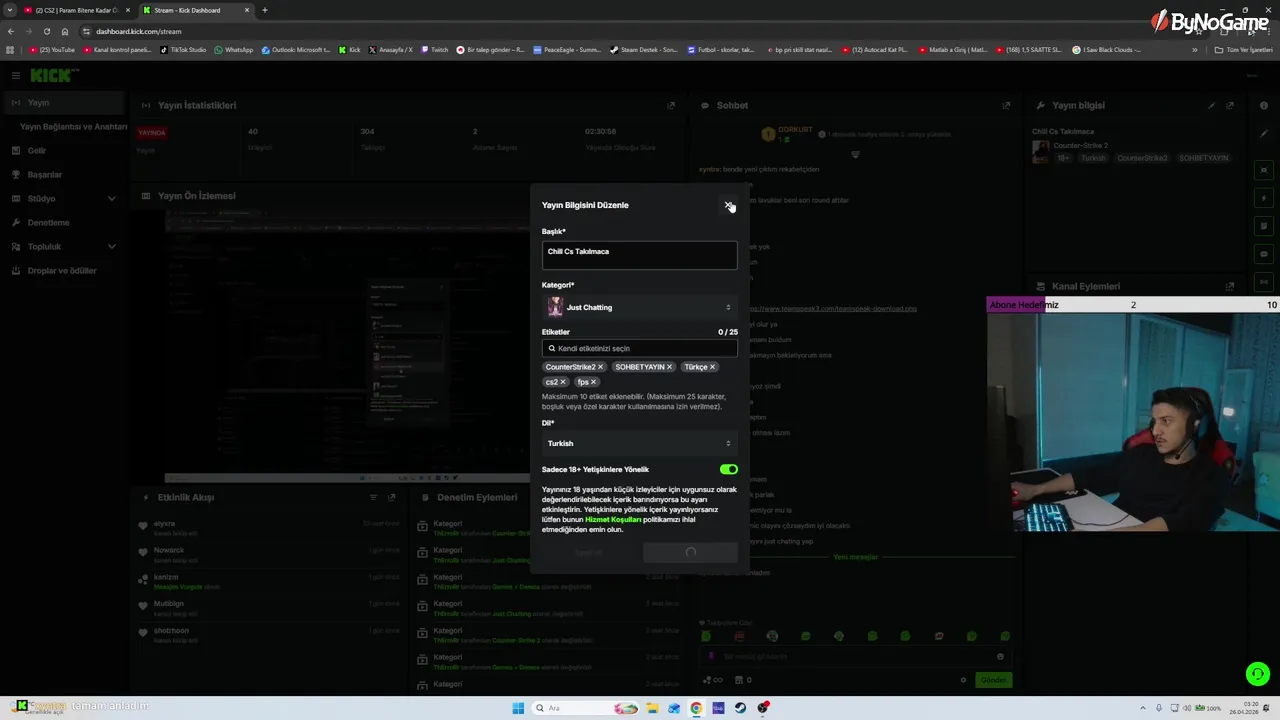Close the Yayın Bilgisini Düzenle dialog
The image size is (1280, 720).
point(728,205)
